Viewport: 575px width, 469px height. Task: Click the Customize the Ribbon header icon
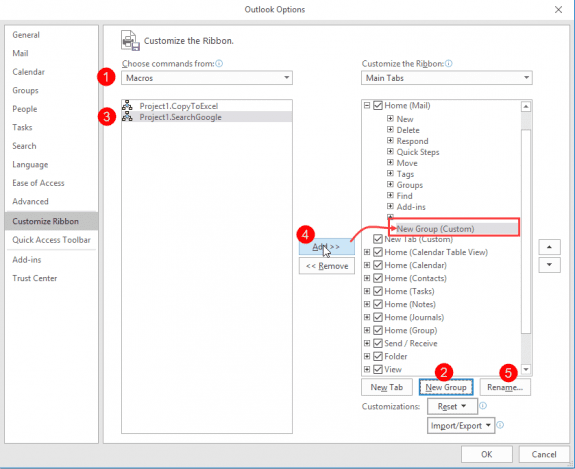131,40
